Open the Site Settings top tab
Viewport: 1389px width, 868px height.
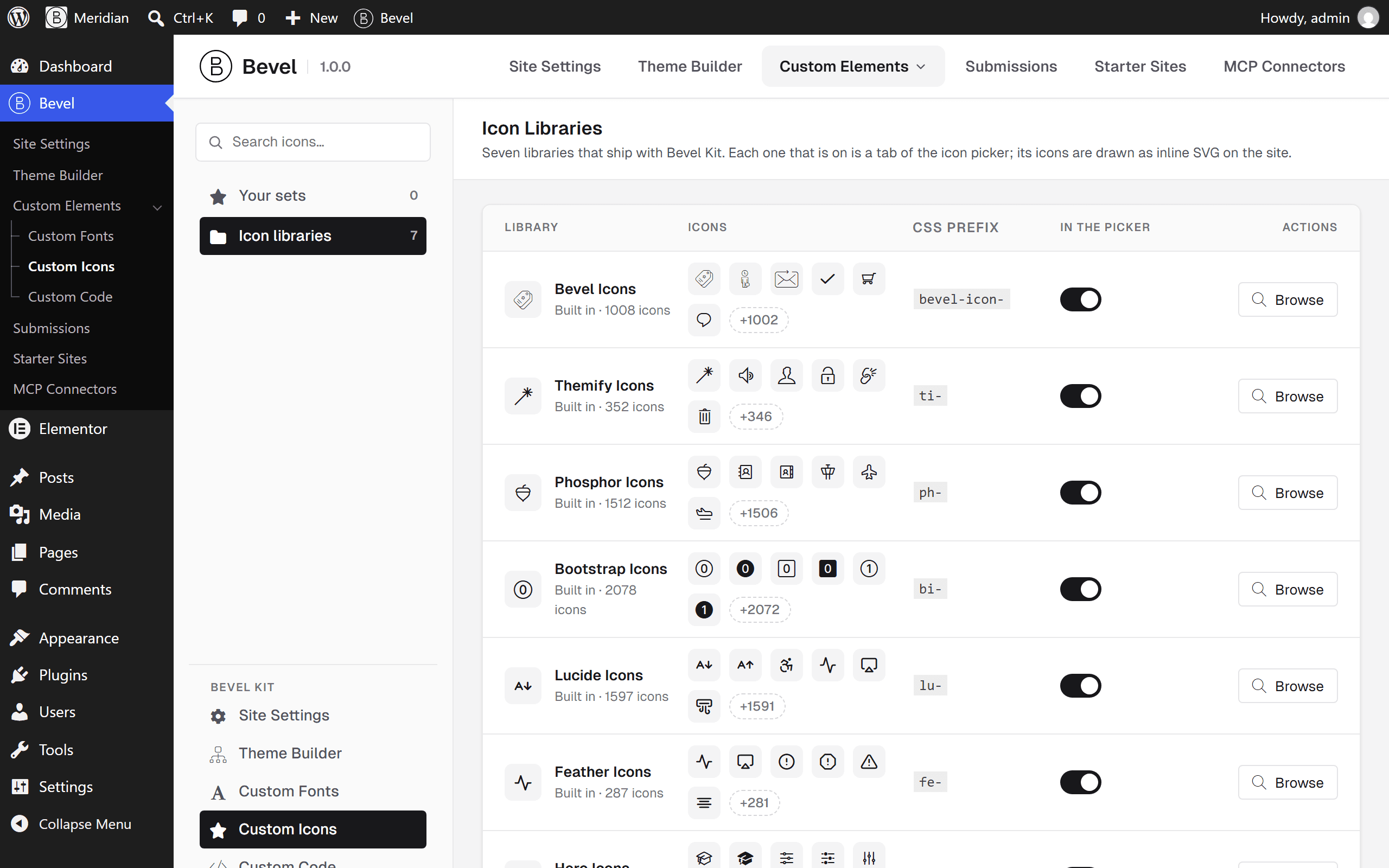pos(555,67)
